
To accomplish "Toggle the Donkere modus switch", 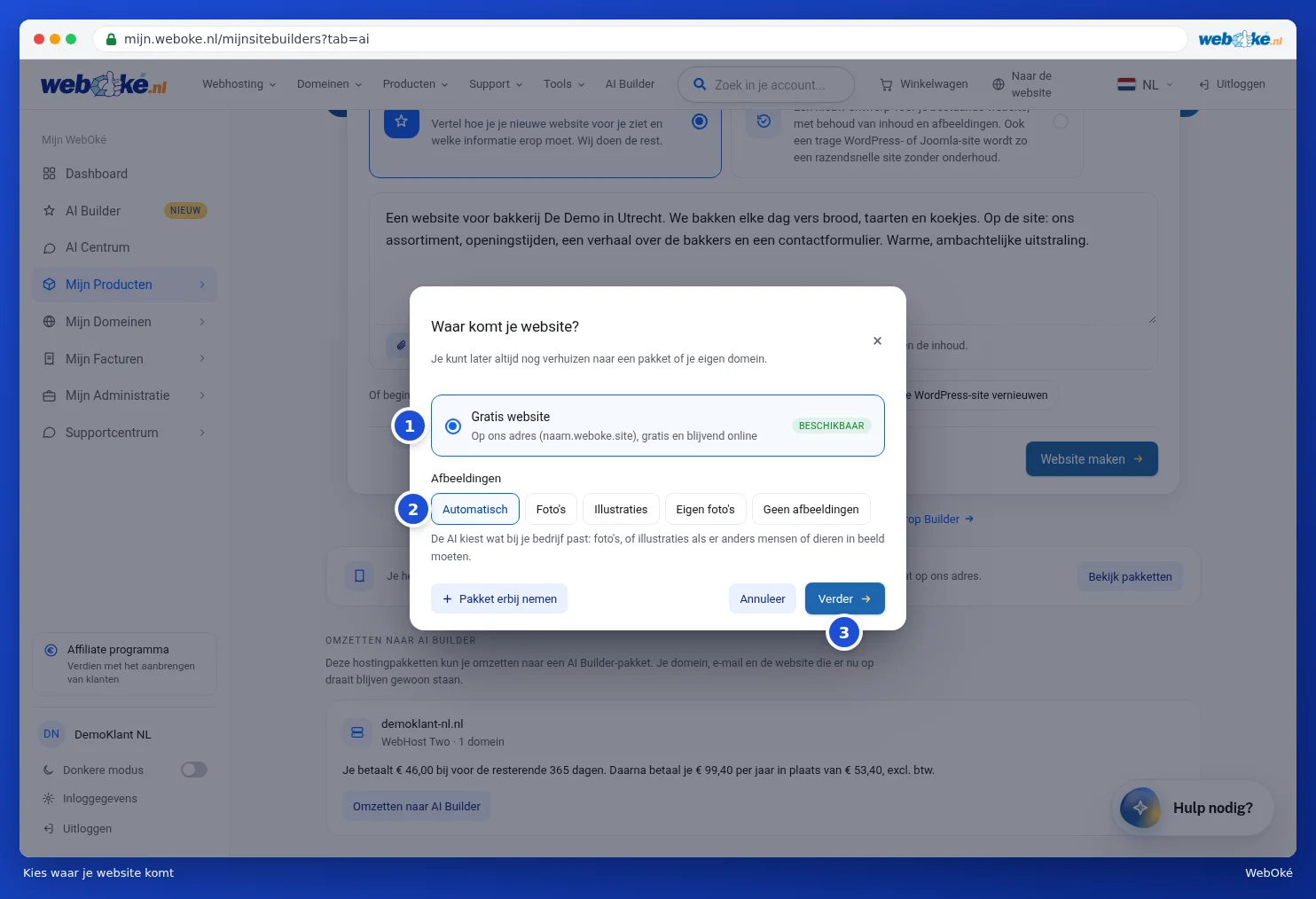I will [194, 770].
